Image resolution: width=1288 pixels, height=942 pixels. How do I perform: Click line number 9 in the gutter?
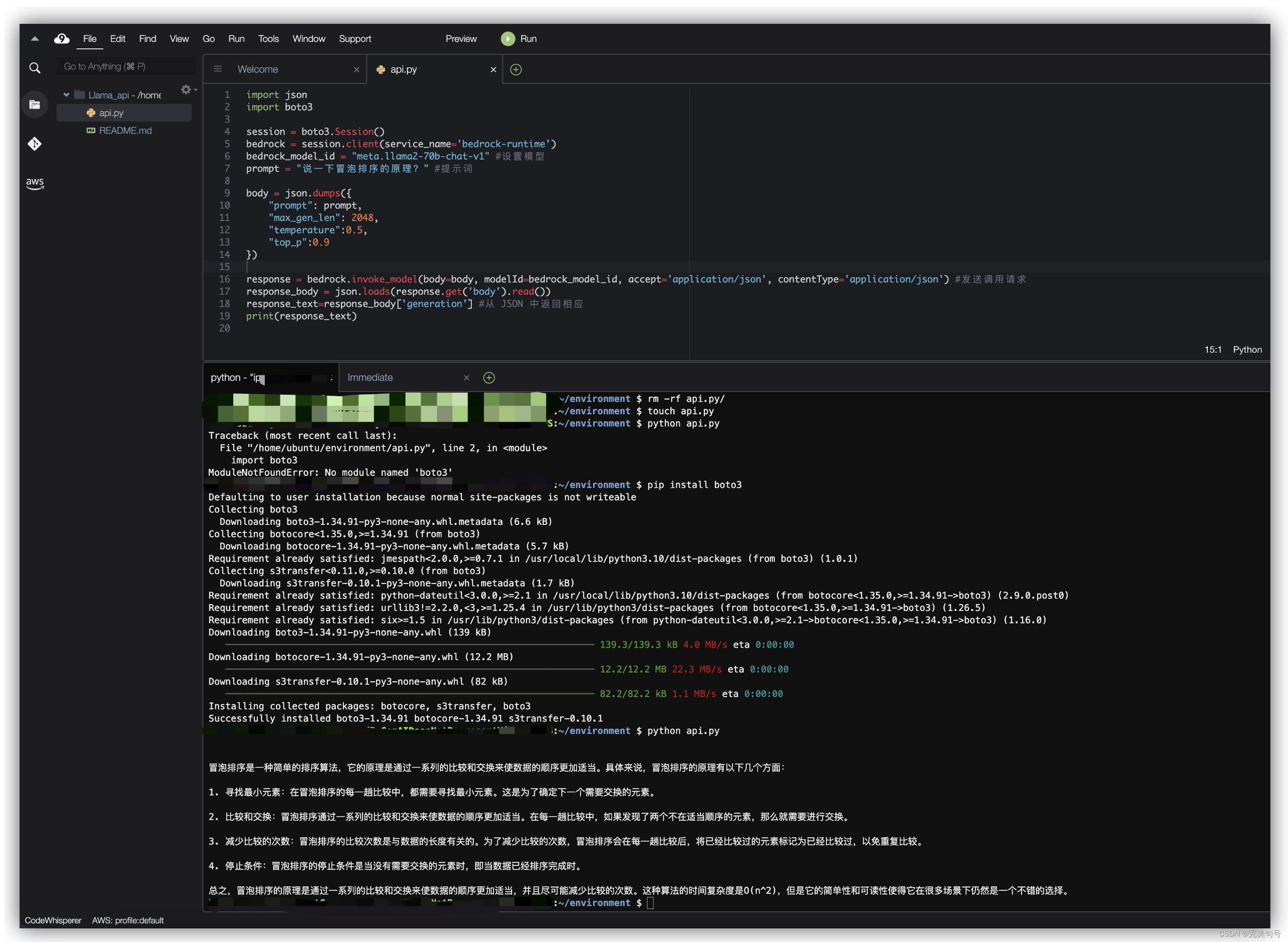[x=227, y=193]
